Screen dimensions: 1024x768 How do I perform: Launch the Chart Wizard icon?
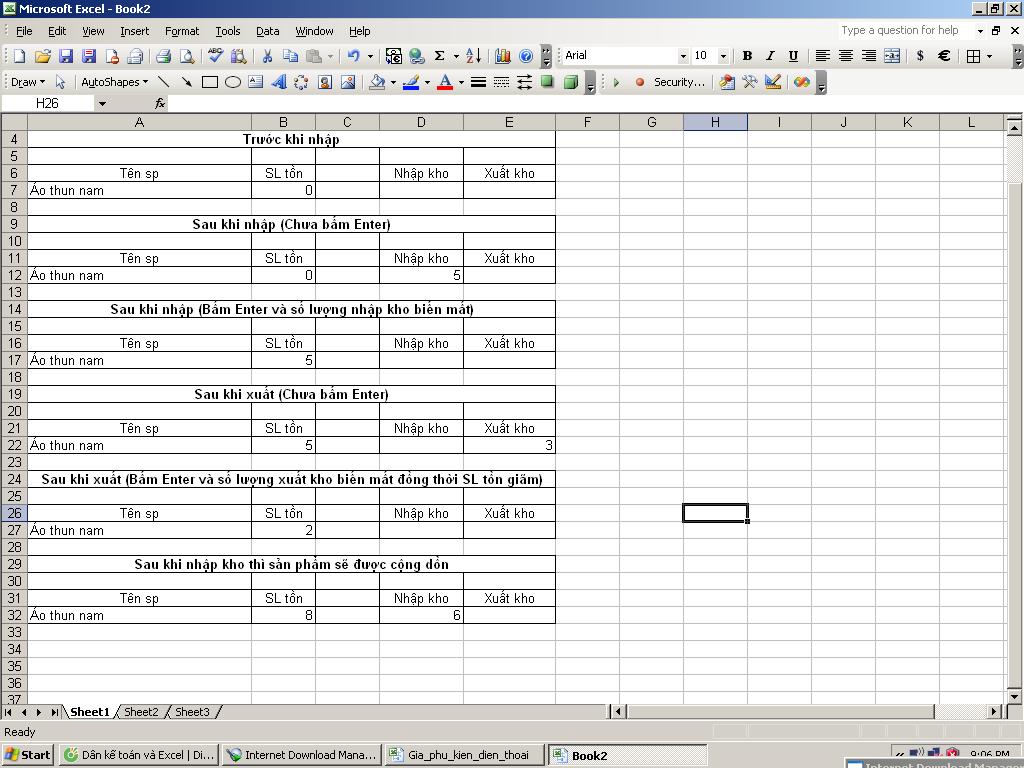tap(503, 56)
